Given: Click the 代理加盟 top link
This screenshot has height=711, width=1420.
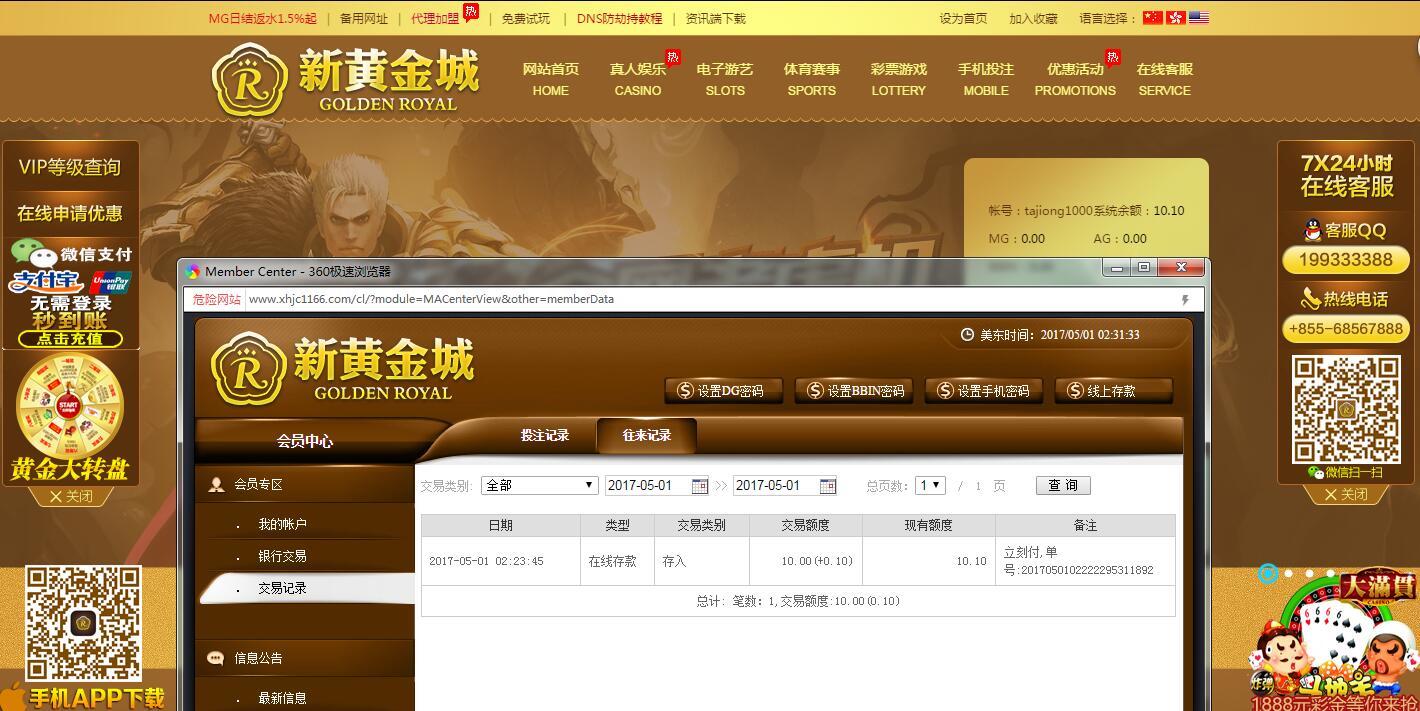Looking at the screenshot, I should 435,18.
